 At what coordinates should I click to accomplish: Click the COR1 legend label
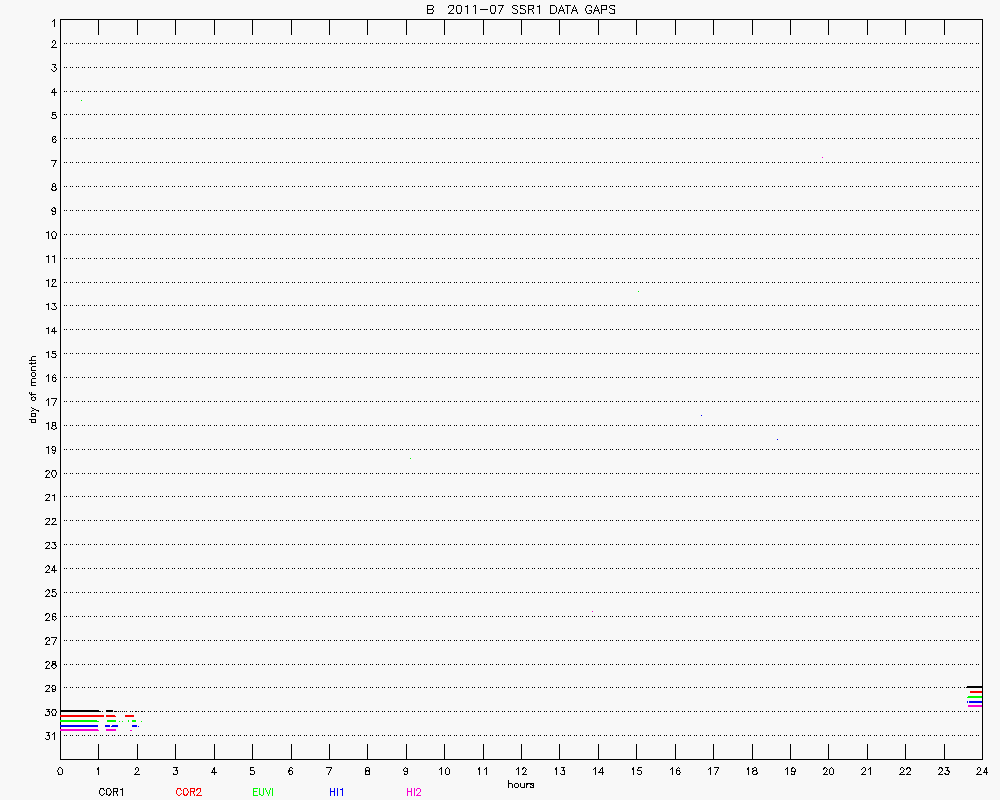click(110, 792)
